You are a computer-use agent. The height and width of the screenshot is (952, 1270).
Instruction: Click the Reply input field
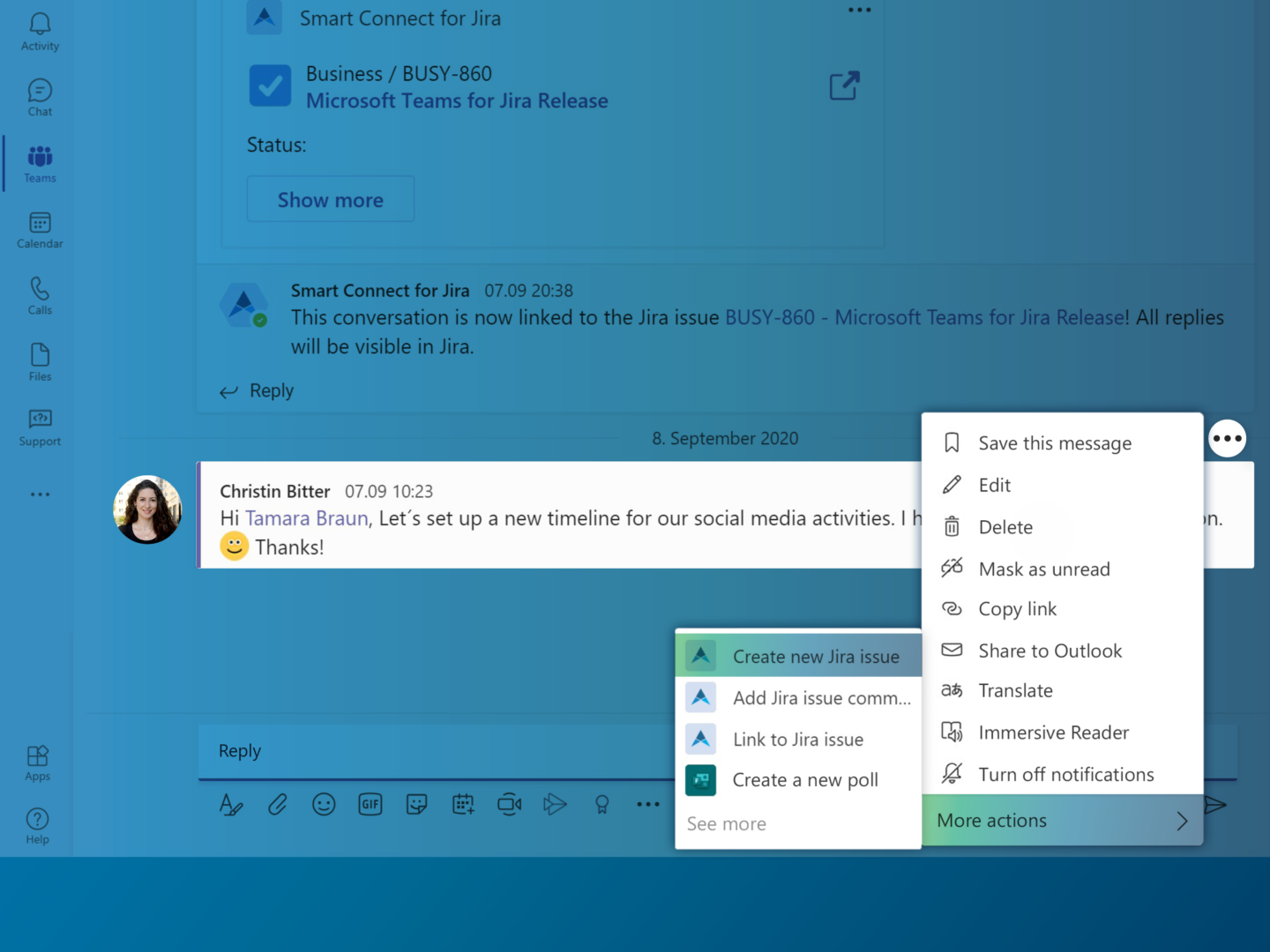point(436,751)
